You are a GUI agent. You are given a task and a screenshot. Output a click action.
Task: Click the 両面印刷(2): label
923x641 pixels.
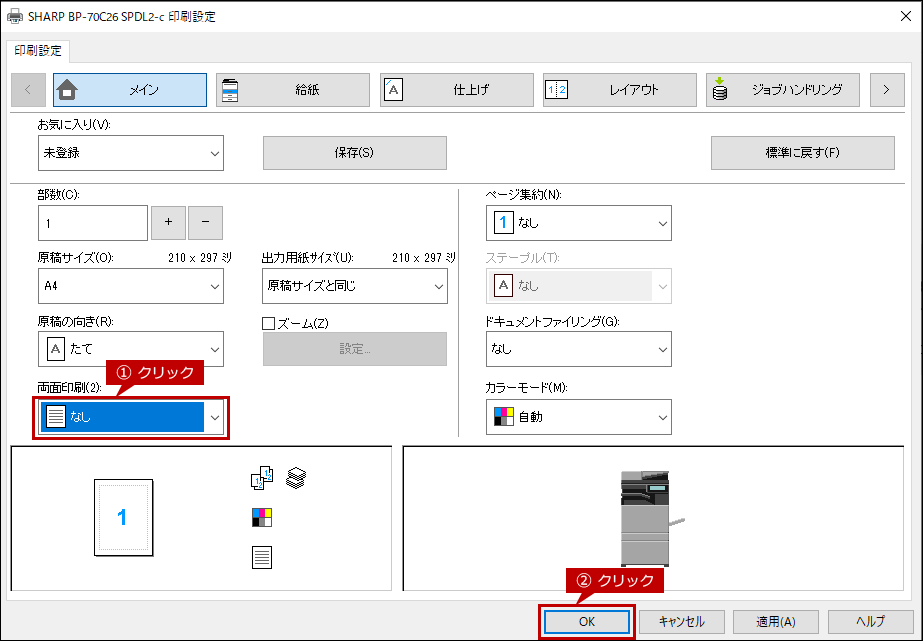[69, 387]
